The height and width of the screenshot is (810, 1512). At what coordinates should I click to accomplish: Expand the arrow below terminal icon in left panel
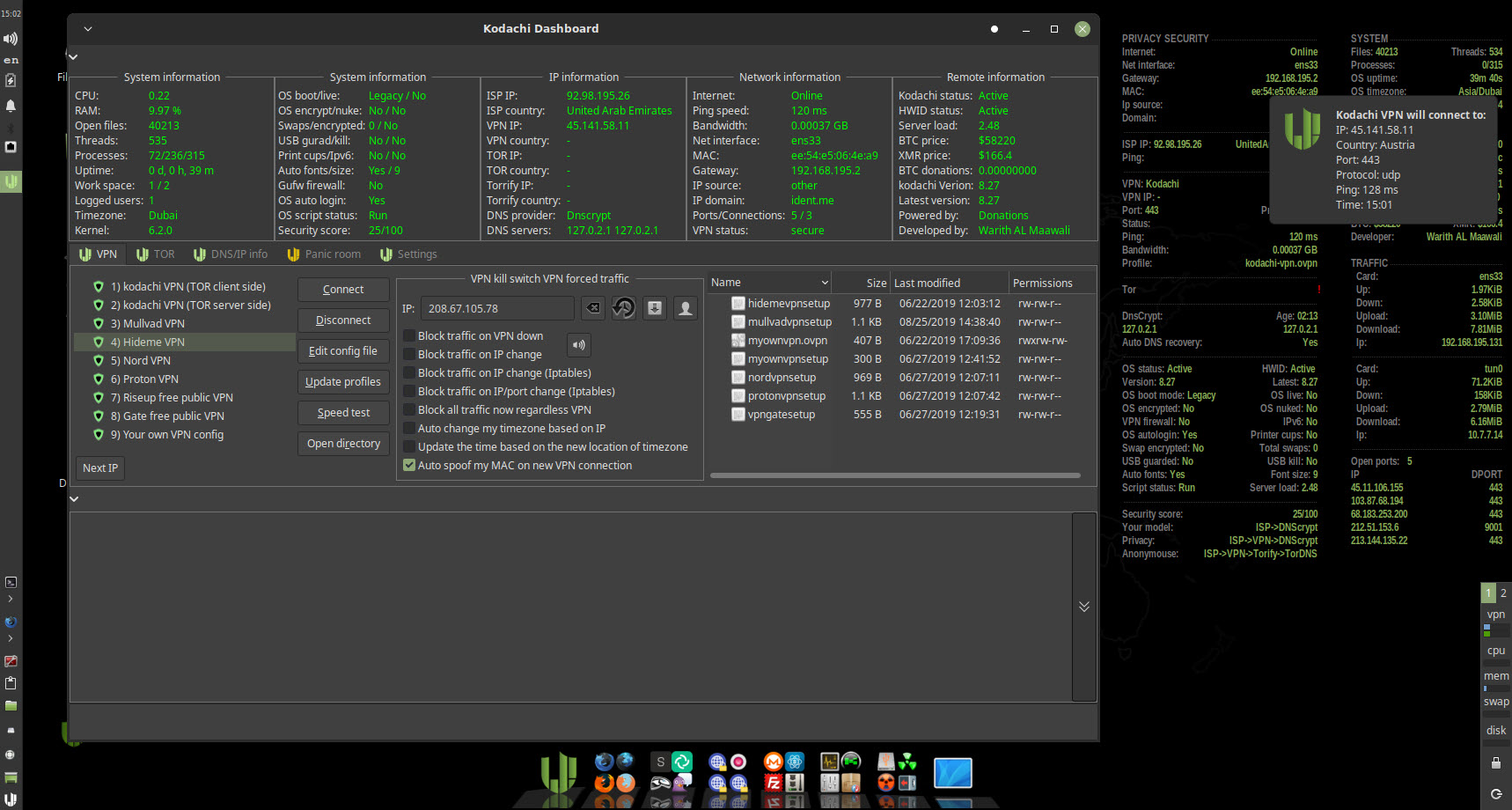11,599
